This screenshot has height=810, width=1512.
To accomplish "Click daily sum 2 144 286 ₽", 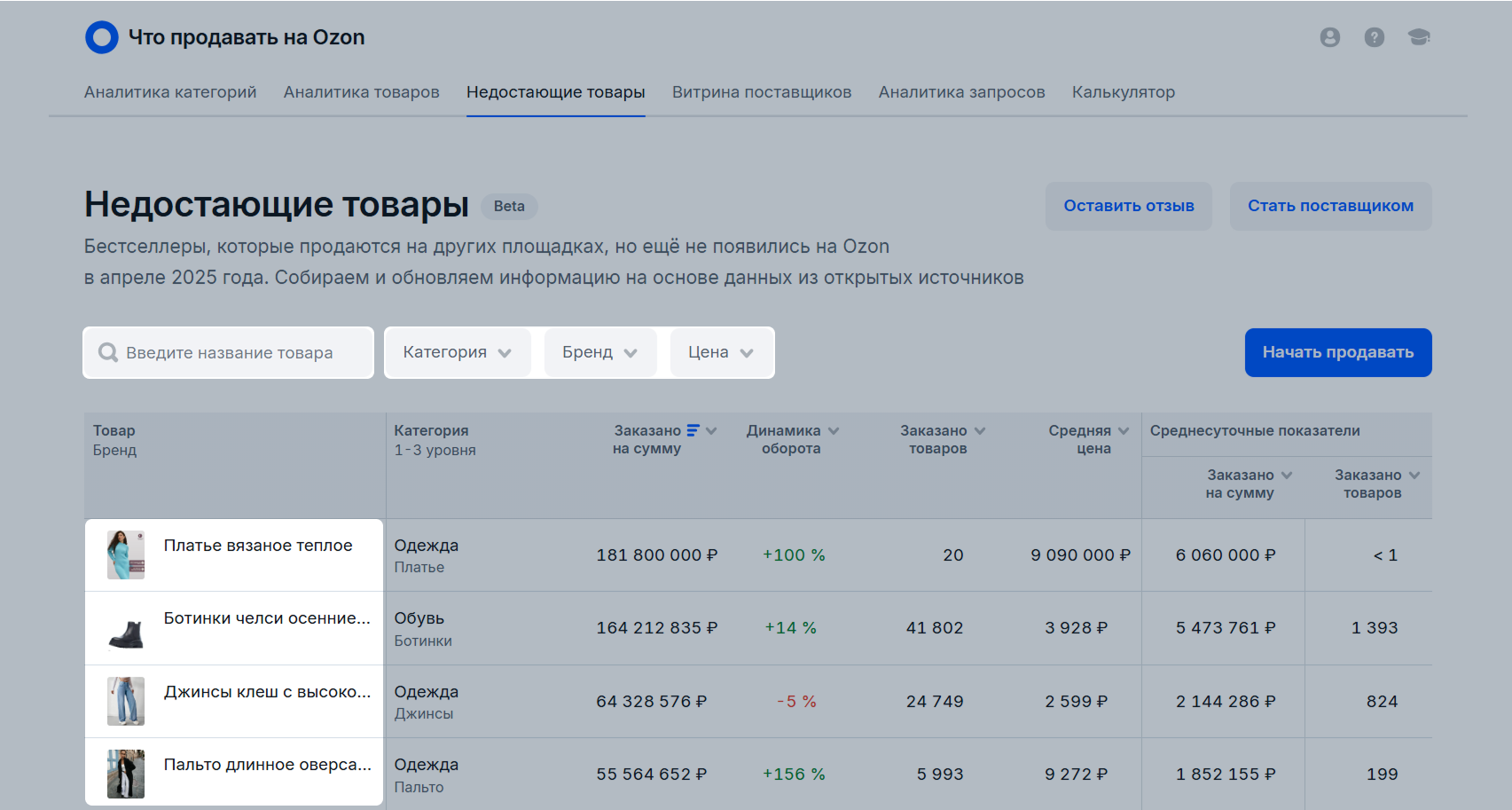I will [1226, 702].
